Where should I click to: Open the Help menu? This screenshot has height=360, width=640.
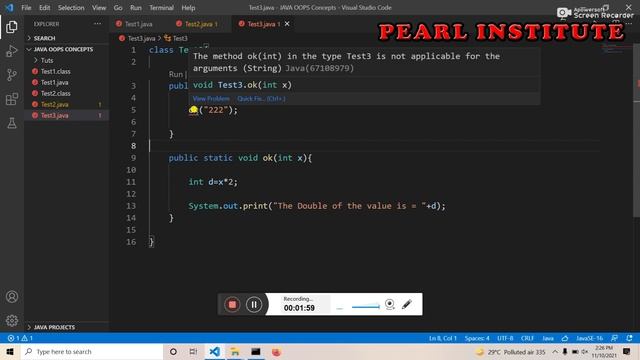[188, 7]
